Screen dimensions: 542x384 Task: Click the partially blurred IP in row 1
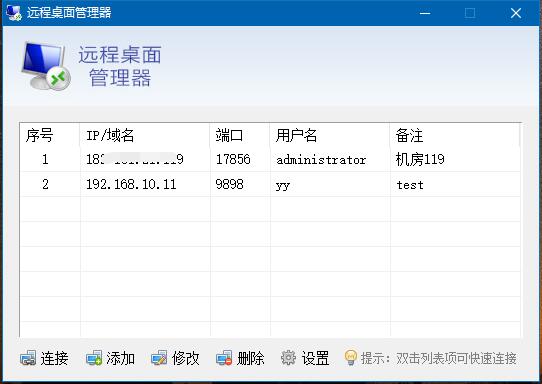click(135, 159)
